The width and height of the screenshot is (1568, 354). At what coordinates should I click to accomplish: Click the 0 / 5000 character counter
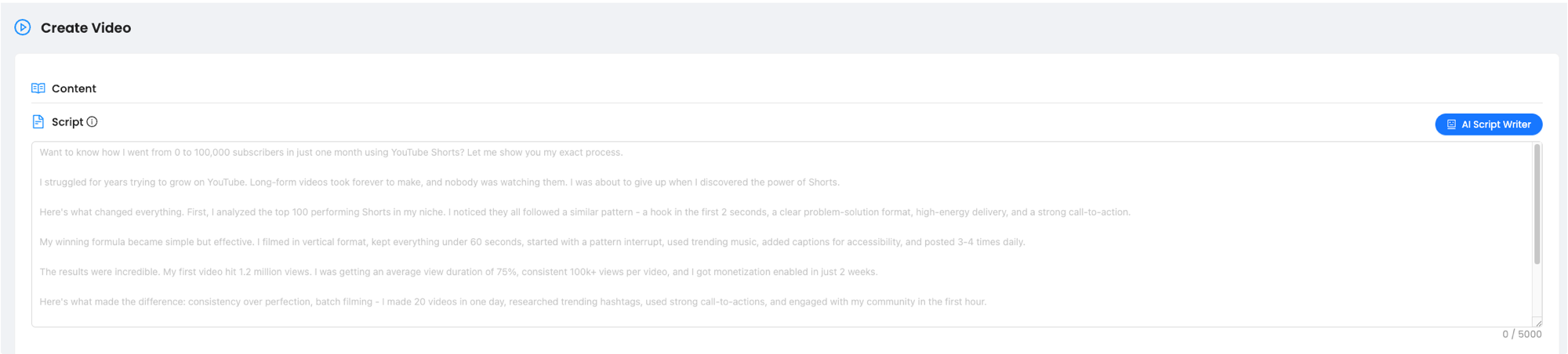click(1521, 334)
